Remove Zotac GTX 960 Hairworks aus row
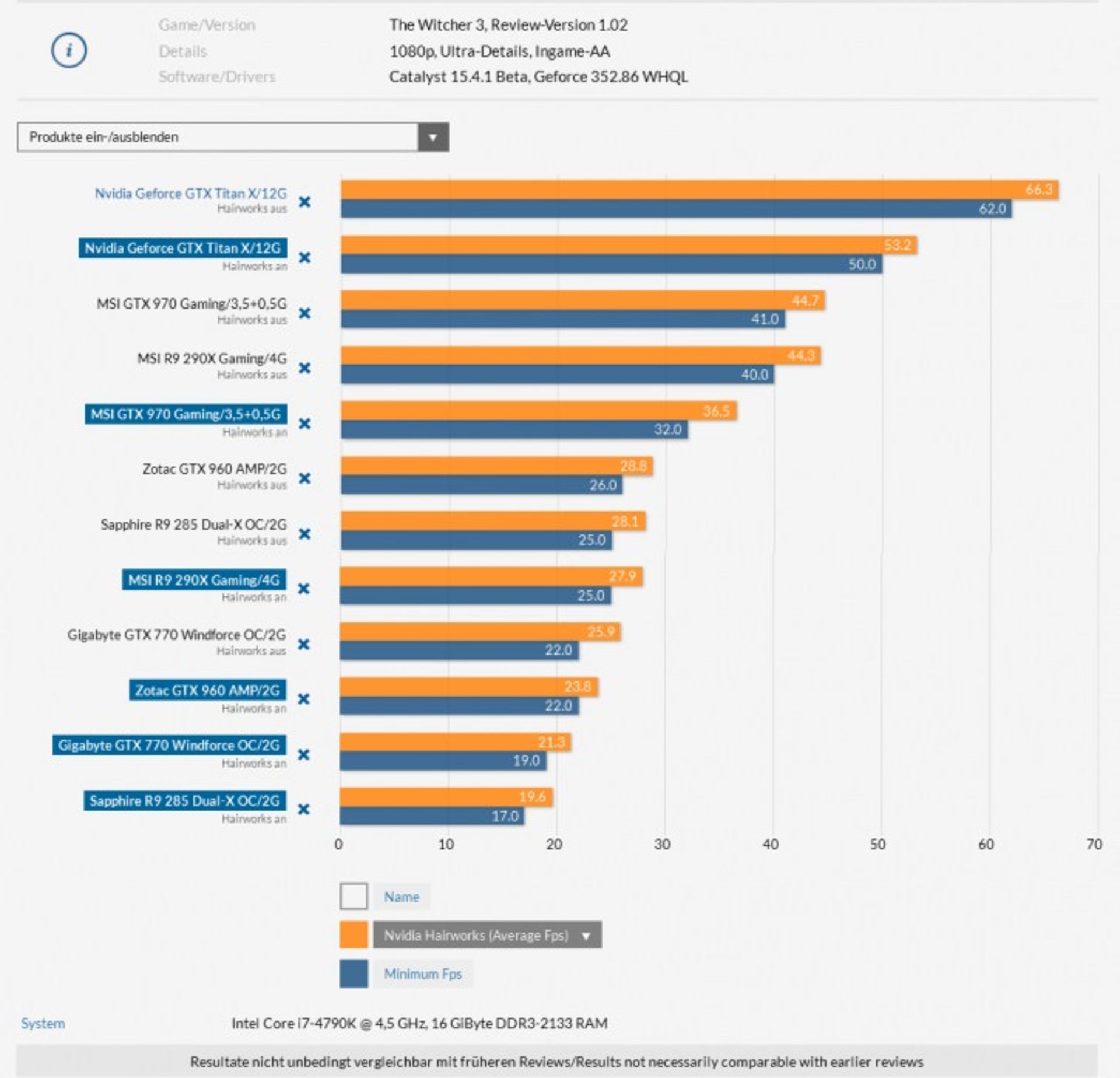The height and width of the screenshot is (1078, 1120). coord(304,478)
